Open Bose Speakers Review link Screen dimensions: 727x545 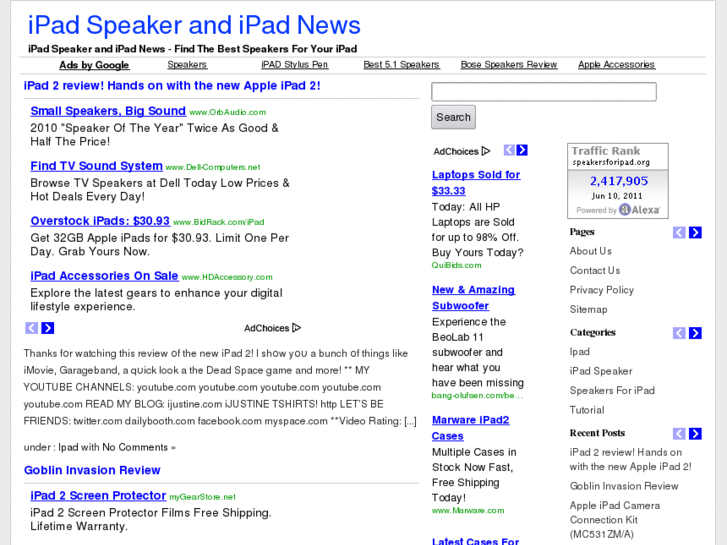509,64
